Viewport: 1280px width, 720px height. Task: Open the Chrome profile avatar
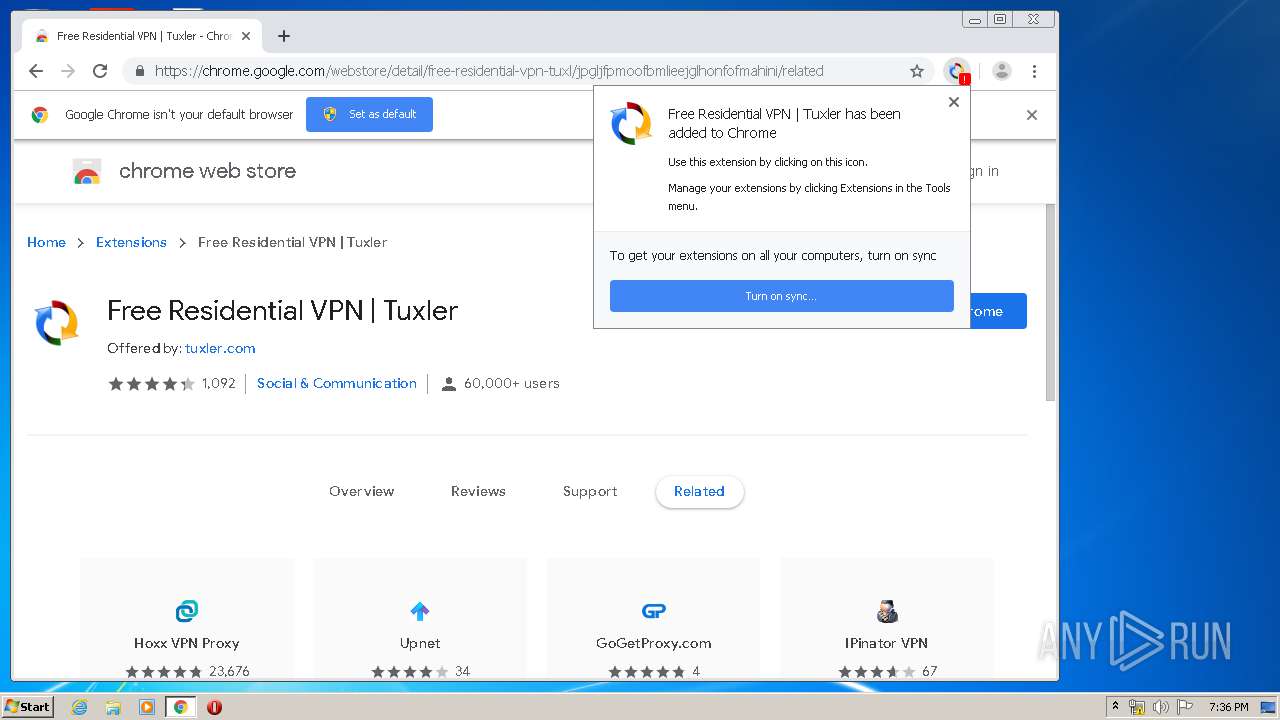1002,71
